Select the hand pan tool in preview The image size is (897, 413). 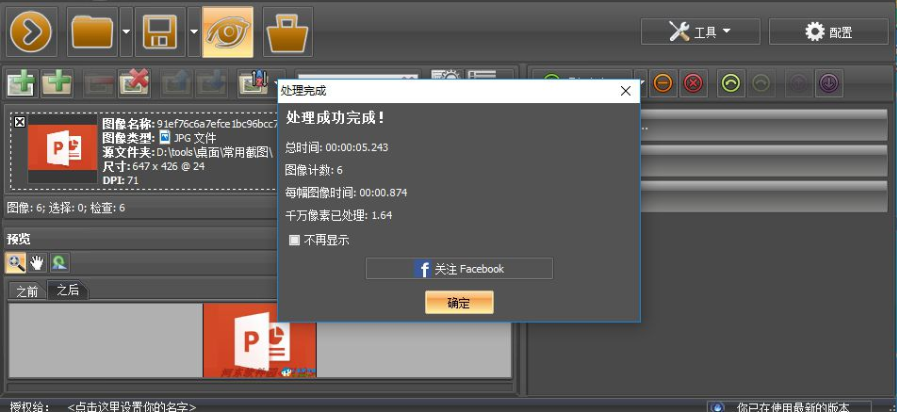tap(38, 263)
